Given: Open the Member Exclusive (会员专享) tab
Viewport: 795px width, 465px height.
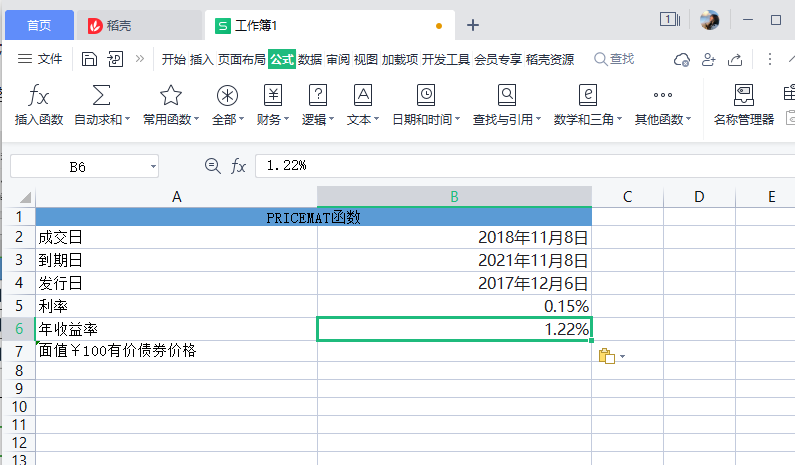Looking at the screenshot, I should [x=498, y=59].
